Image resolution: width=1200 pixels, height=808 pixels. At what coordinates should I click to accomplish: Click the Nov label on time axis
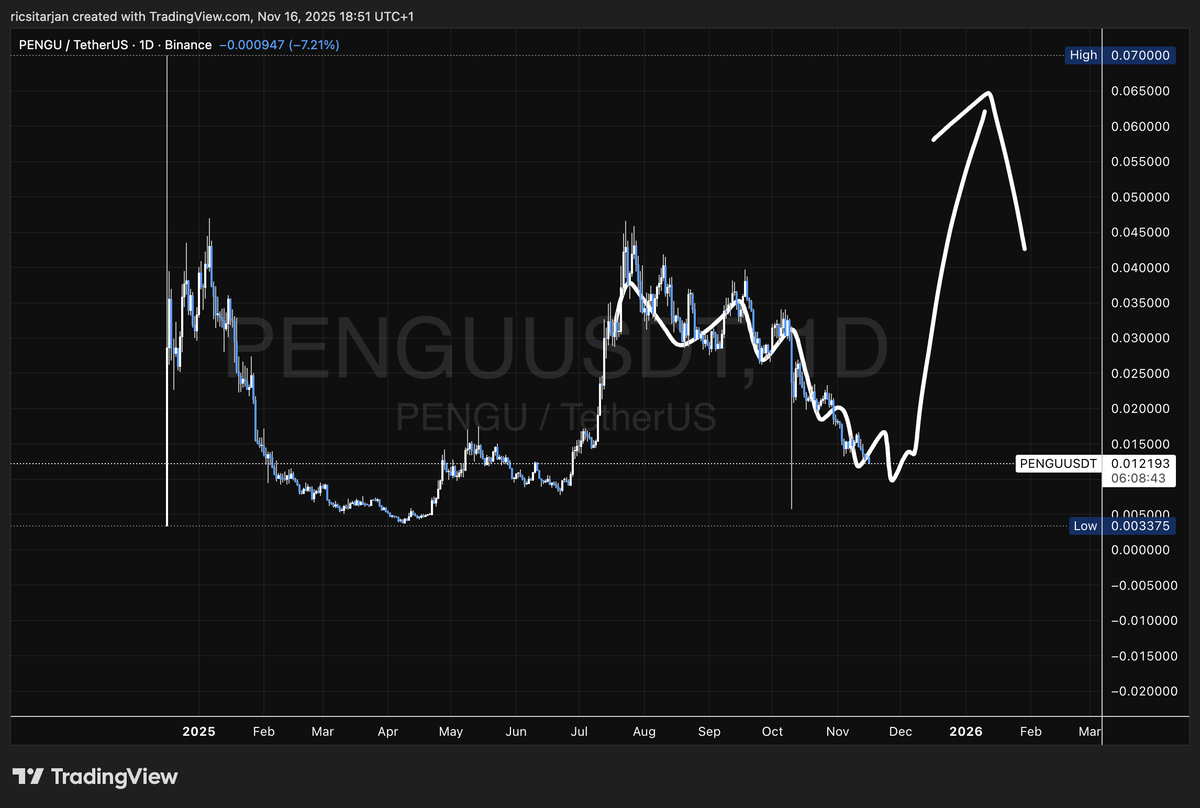coord(837,732)
